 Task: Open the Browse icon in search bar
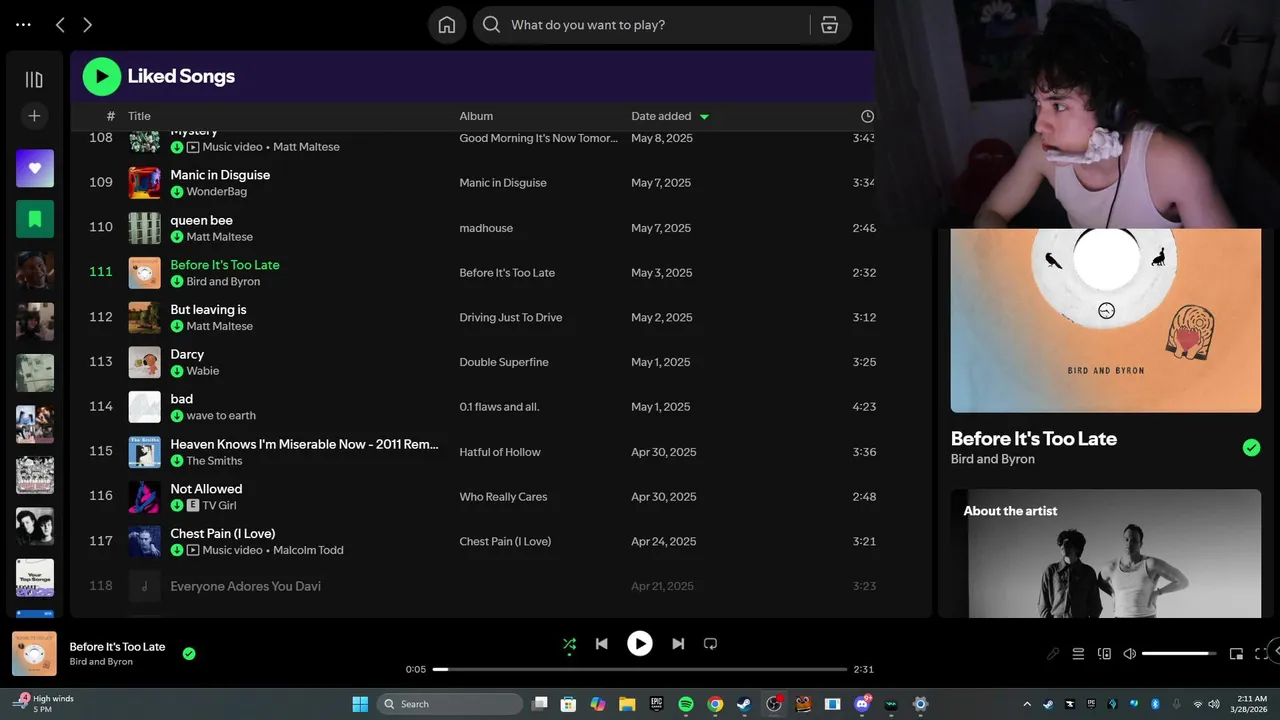(829, 25)
